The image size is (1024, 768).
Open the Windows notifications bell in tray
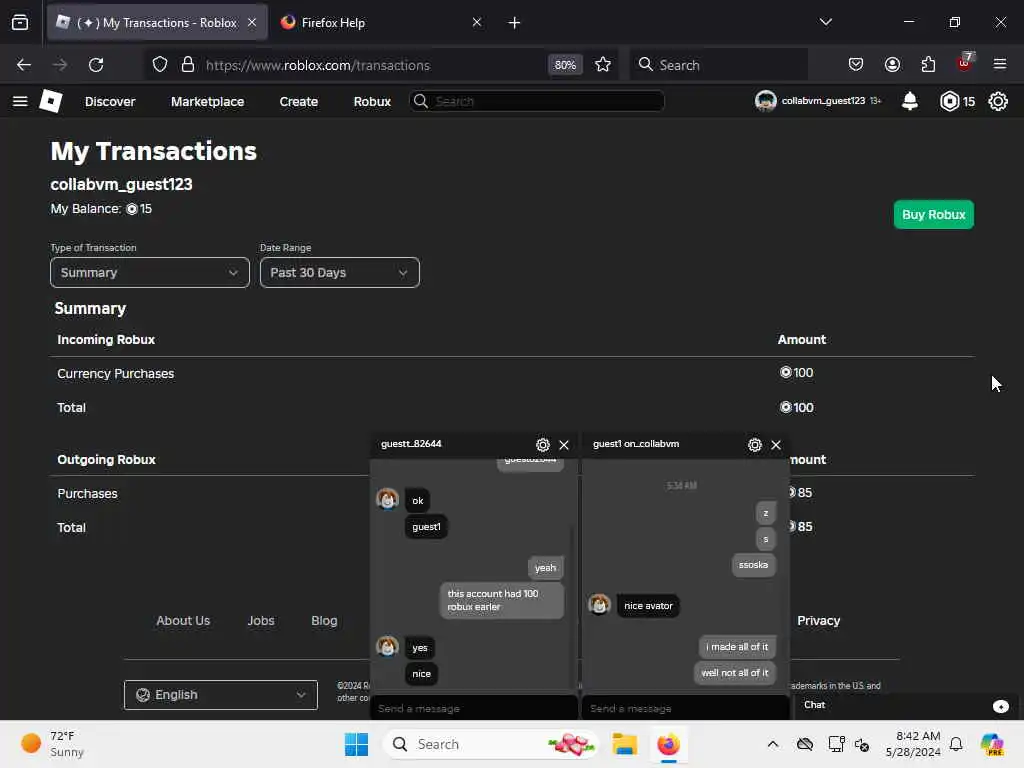pos(956,744)
